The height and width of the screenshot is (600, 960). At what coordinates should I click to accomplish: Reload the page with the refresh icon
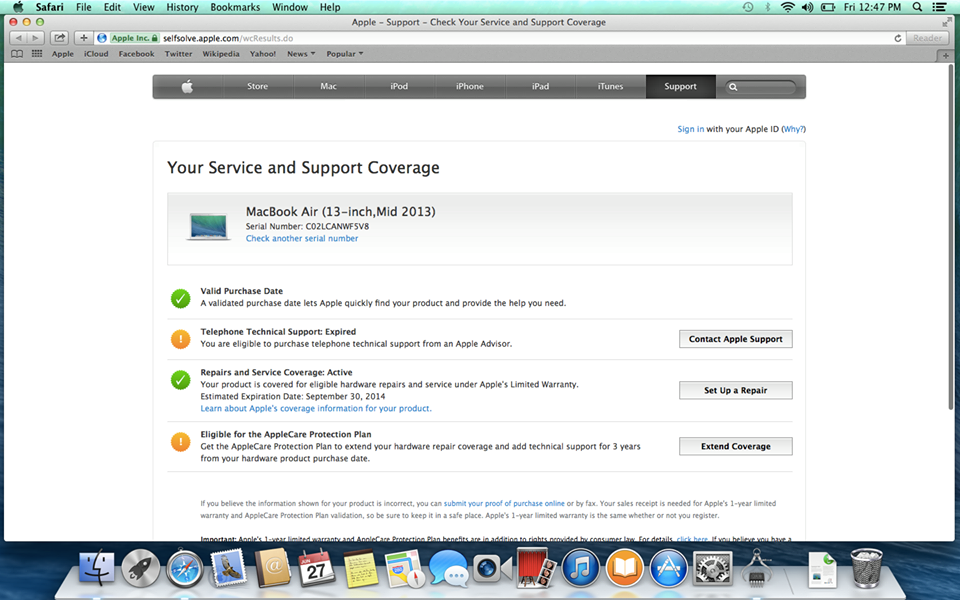click(898, 38)
